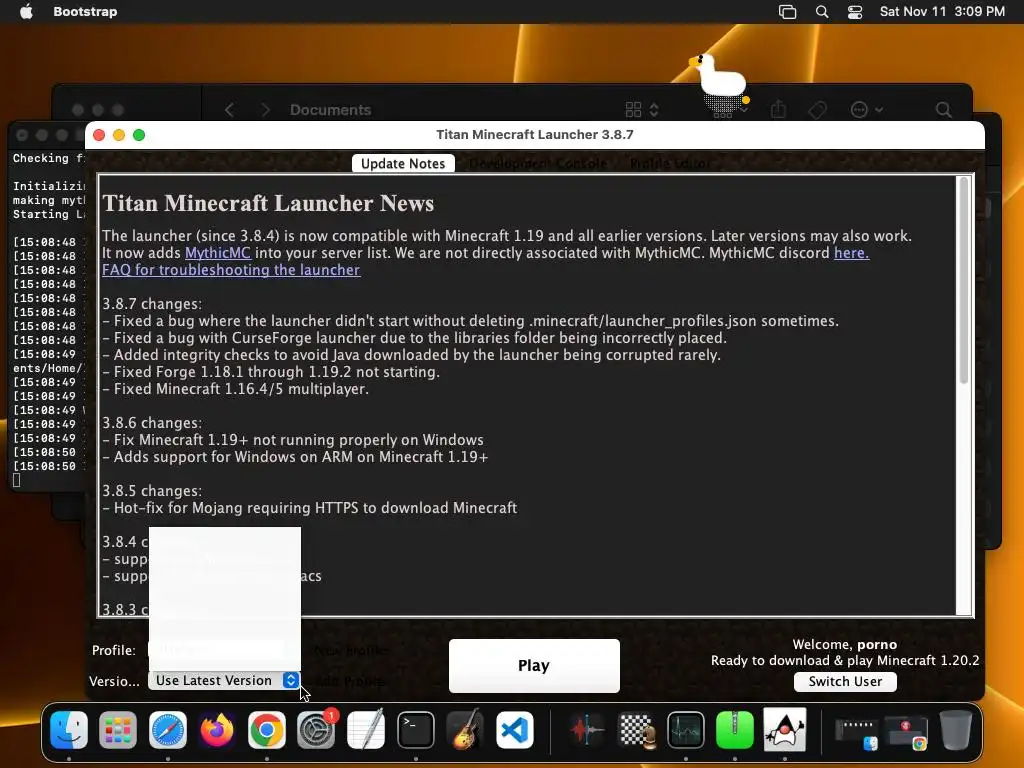The height and width of the screenshot is (768, 1024).
Task: Open Visual Studio Code from the Dock
Action: [x=515, y=729]
